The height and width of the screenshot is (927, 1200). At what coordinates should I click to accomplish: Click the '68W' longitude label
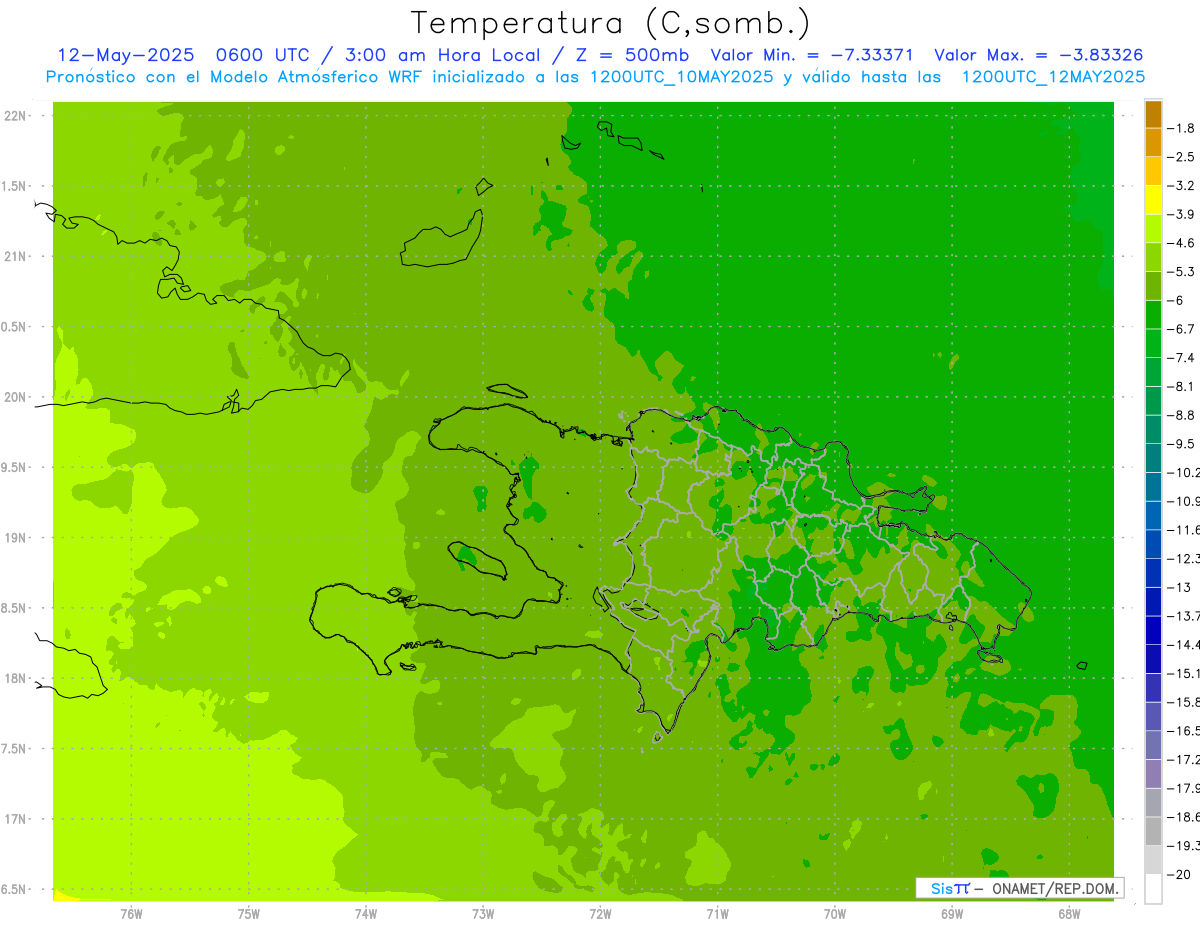(1069, 914)
